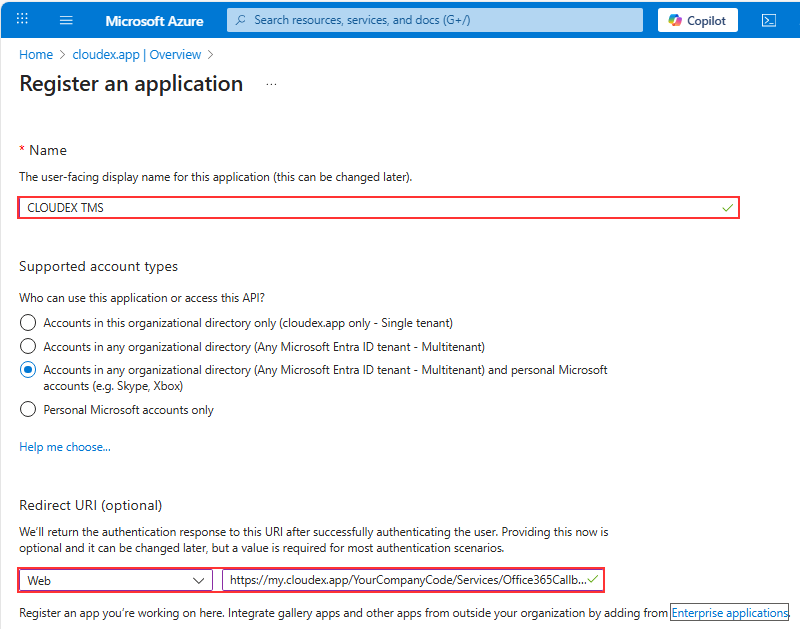Expand the Web platform dropdown

pyautogui.click(x=115, y=580)
